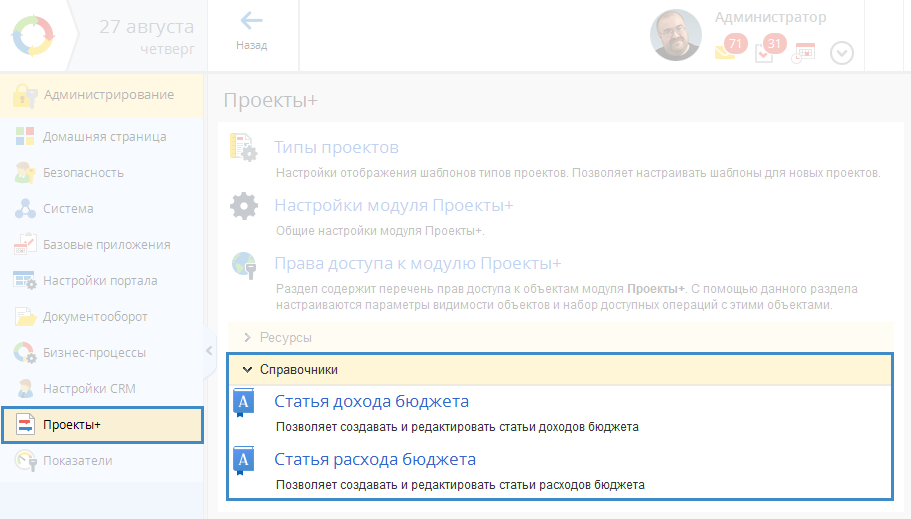Click book icon beside Статья расхода бюджета

[x=244, y=460]
